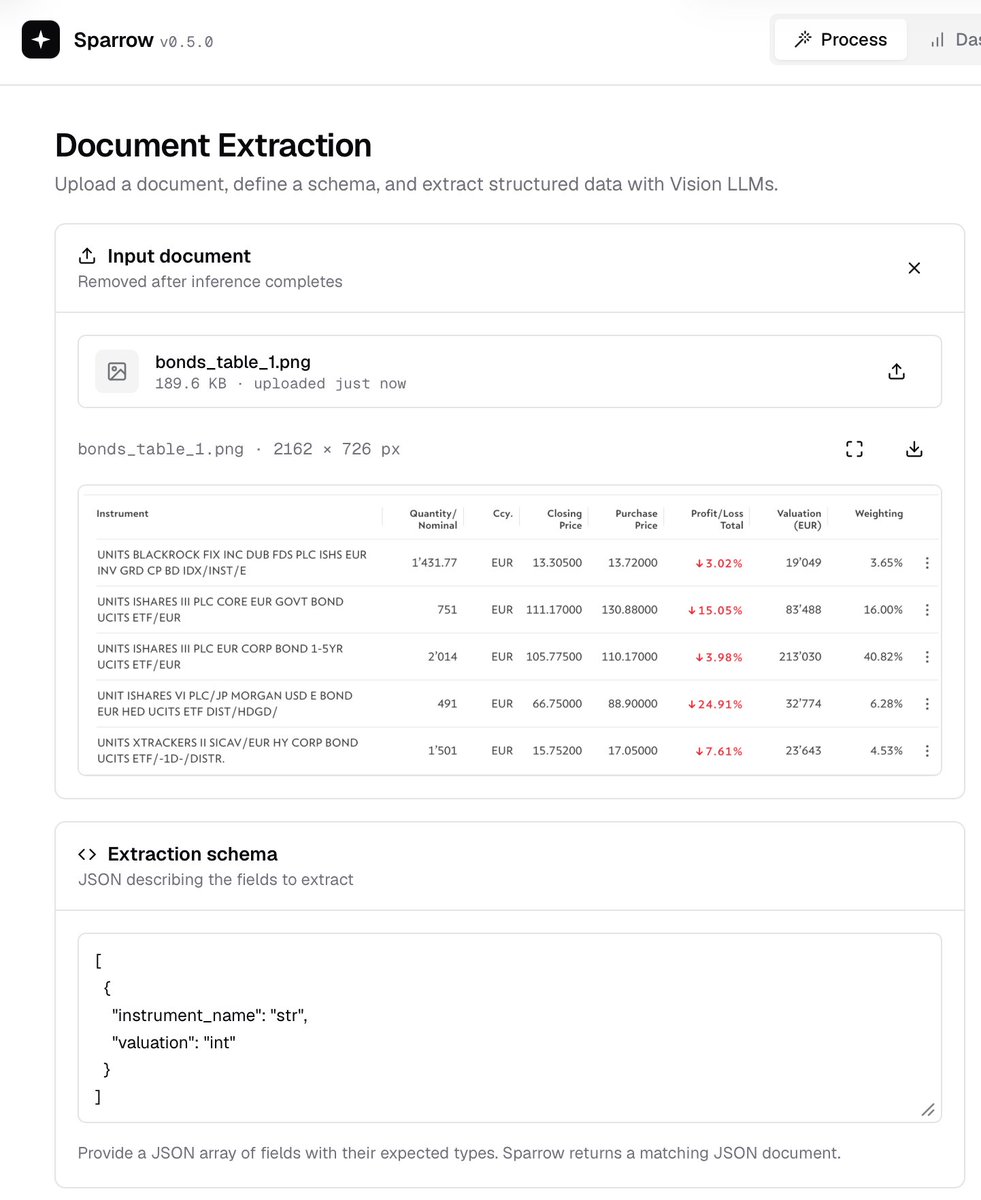This screenshot has height=1200, width=981.
Task: Expand the preview to fullscreen
Action: tap(854, 449)
